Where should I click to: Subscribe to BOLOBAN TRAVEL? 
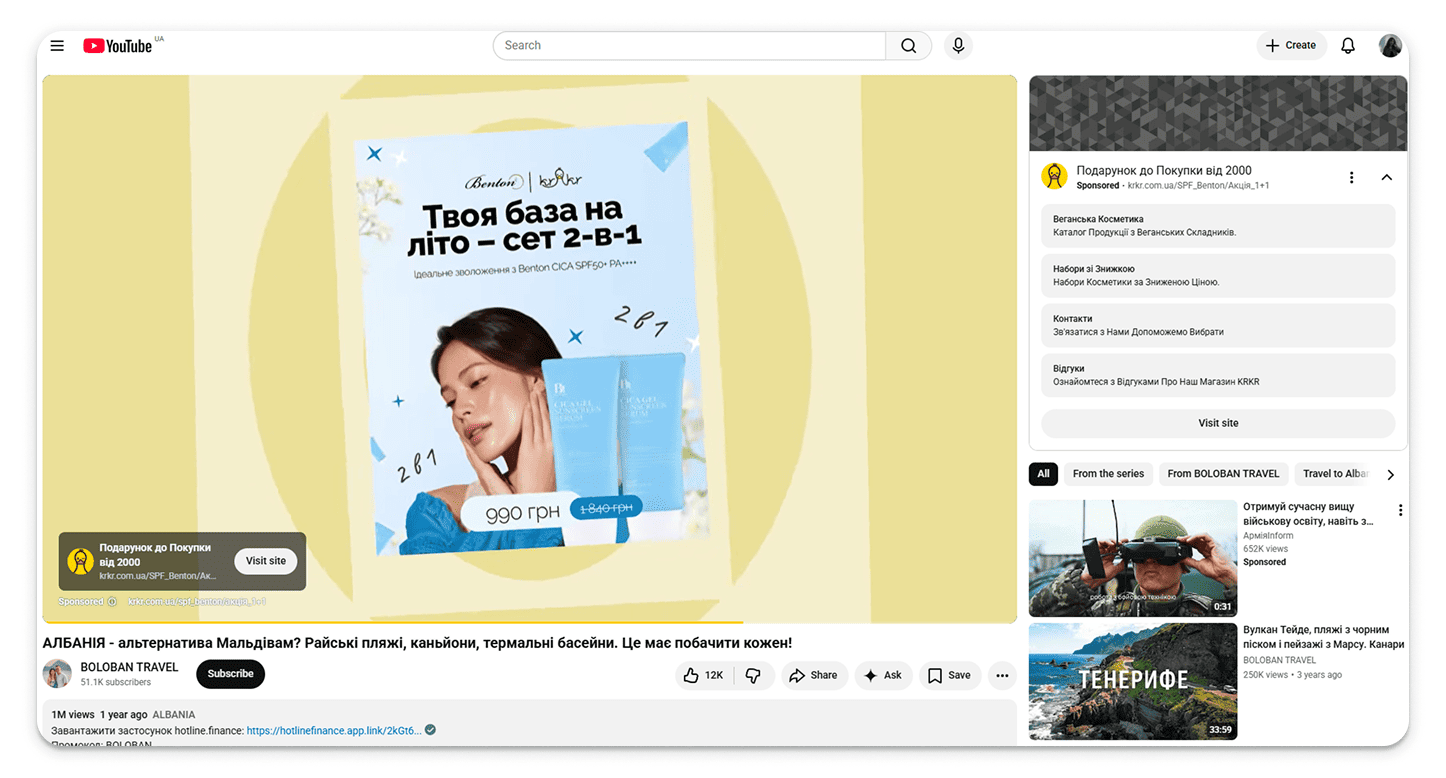point(230,674)
